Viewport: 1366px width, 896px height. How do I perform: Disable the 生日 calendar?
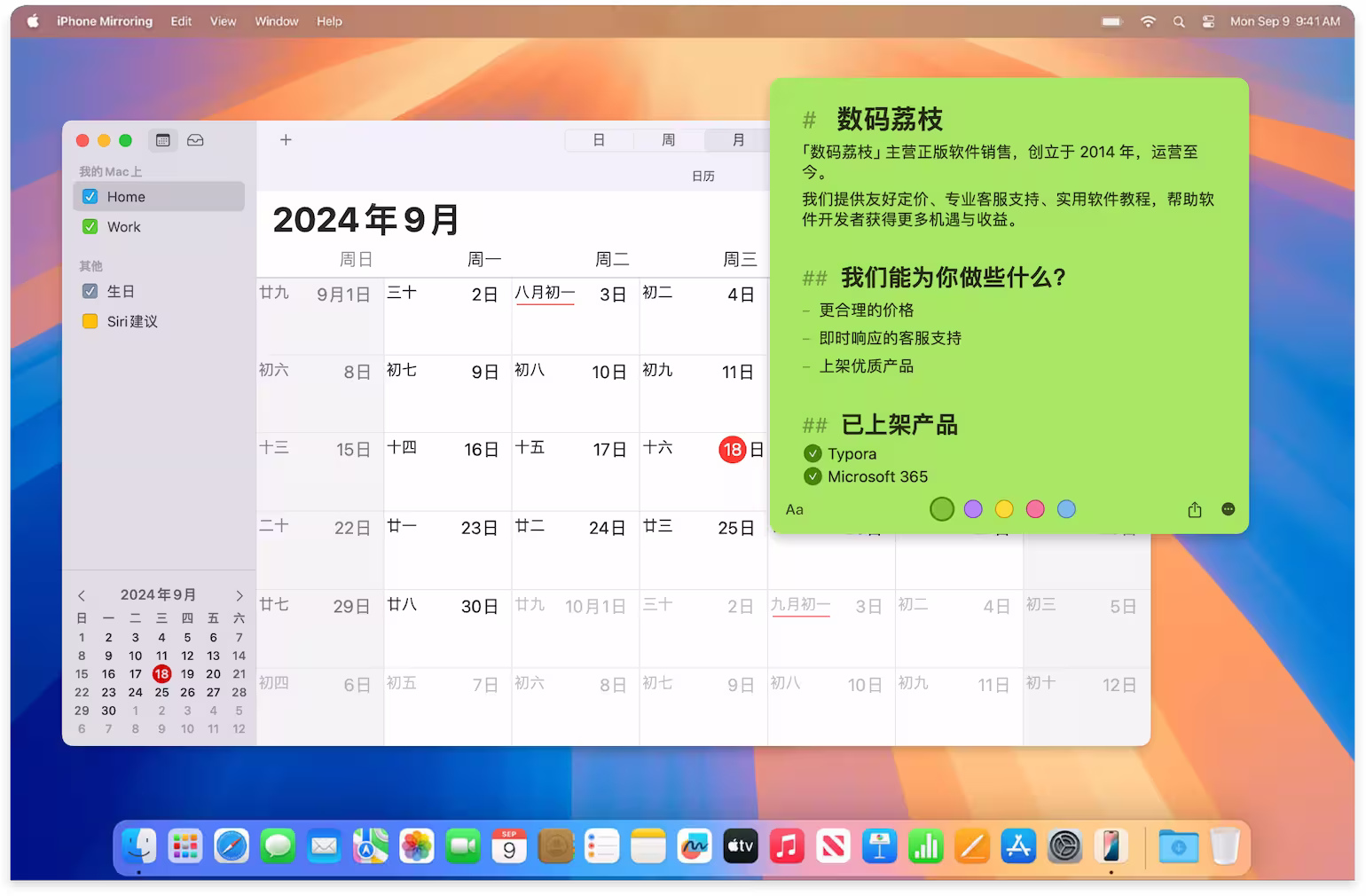(x=90, y=290)
